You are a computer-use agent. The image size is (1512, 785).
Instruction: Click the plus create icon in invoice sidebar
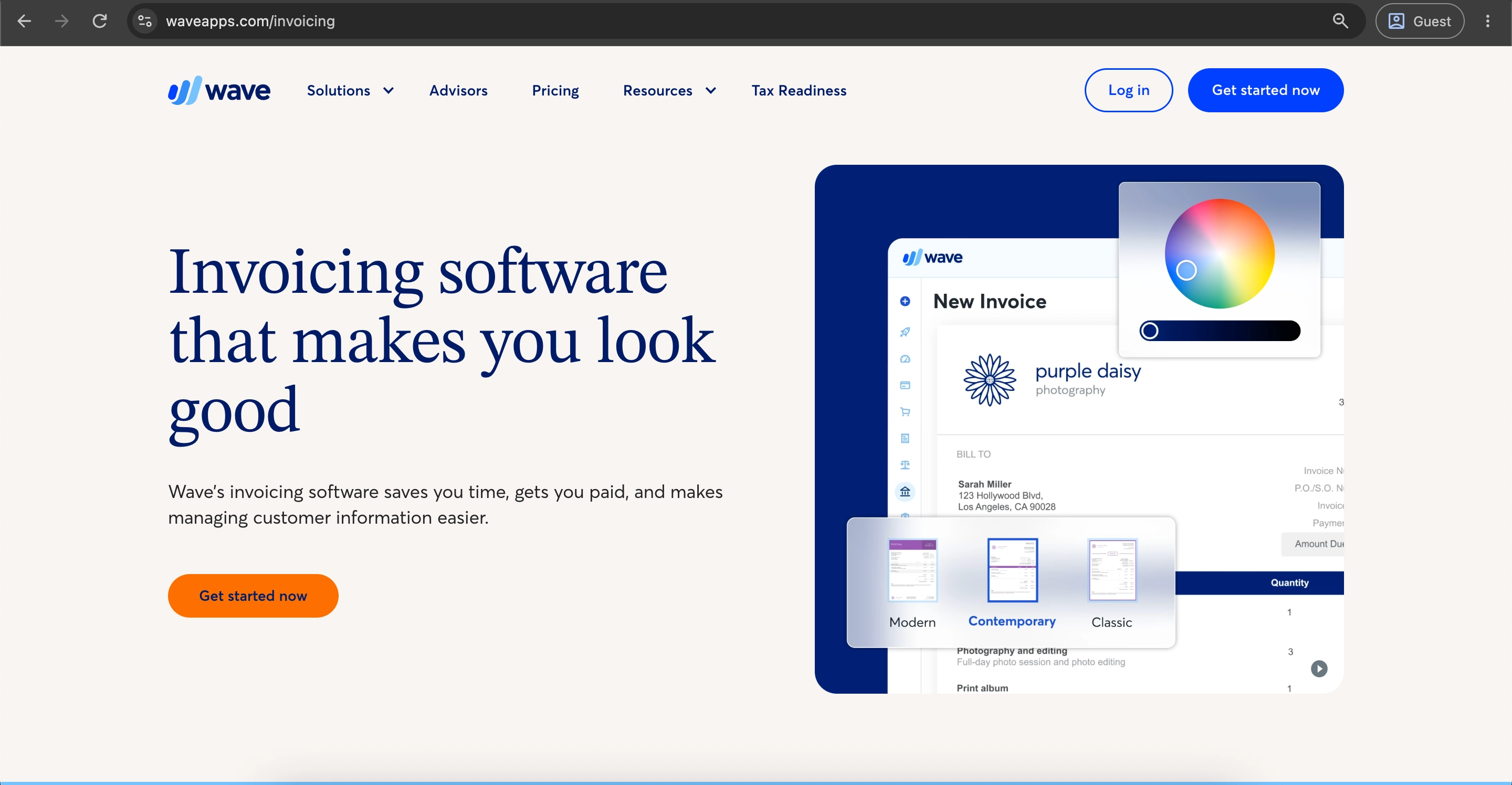pyautogui.click(x=905, y=302)
